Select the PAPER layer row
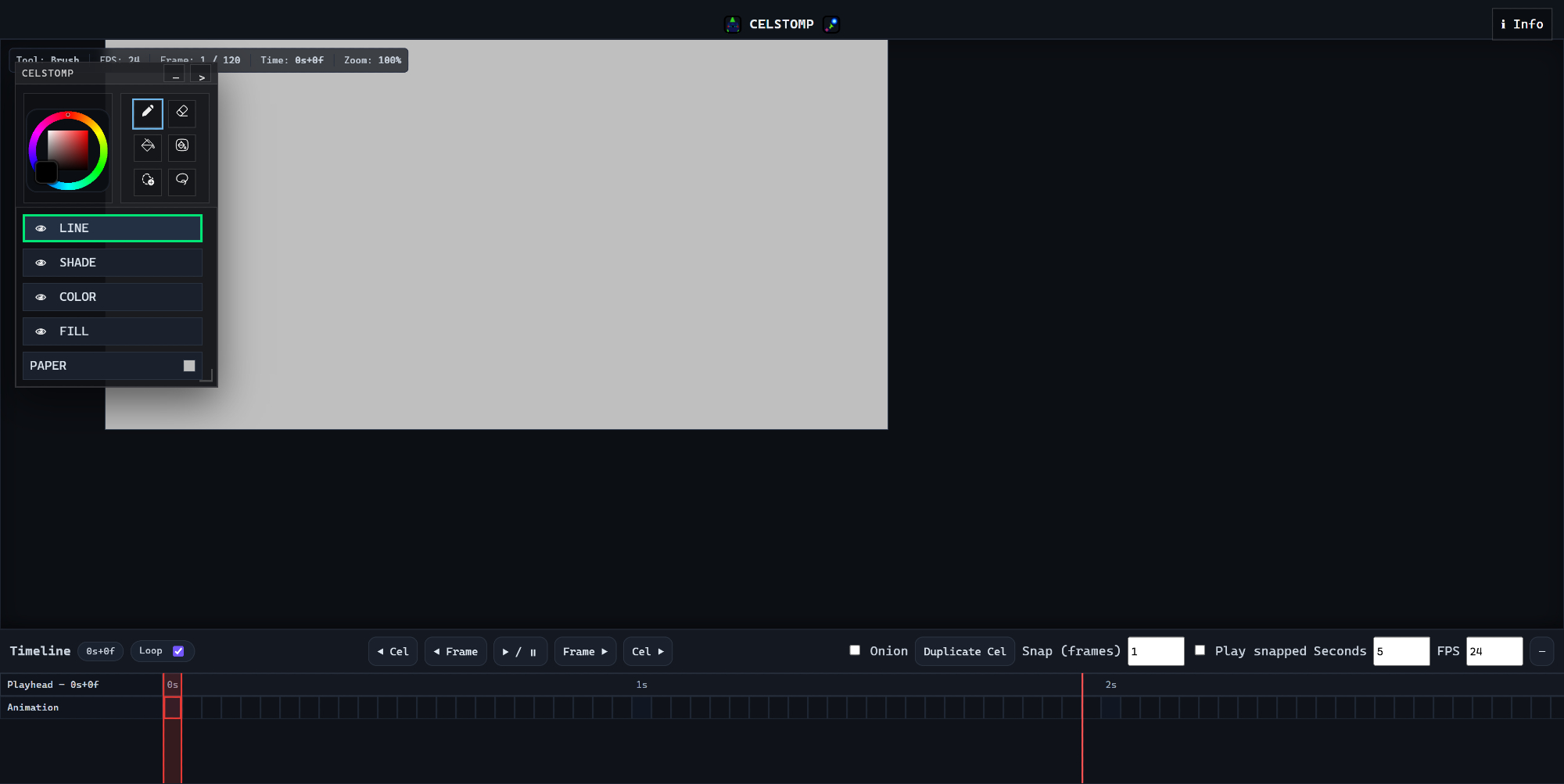 point(102,366)
